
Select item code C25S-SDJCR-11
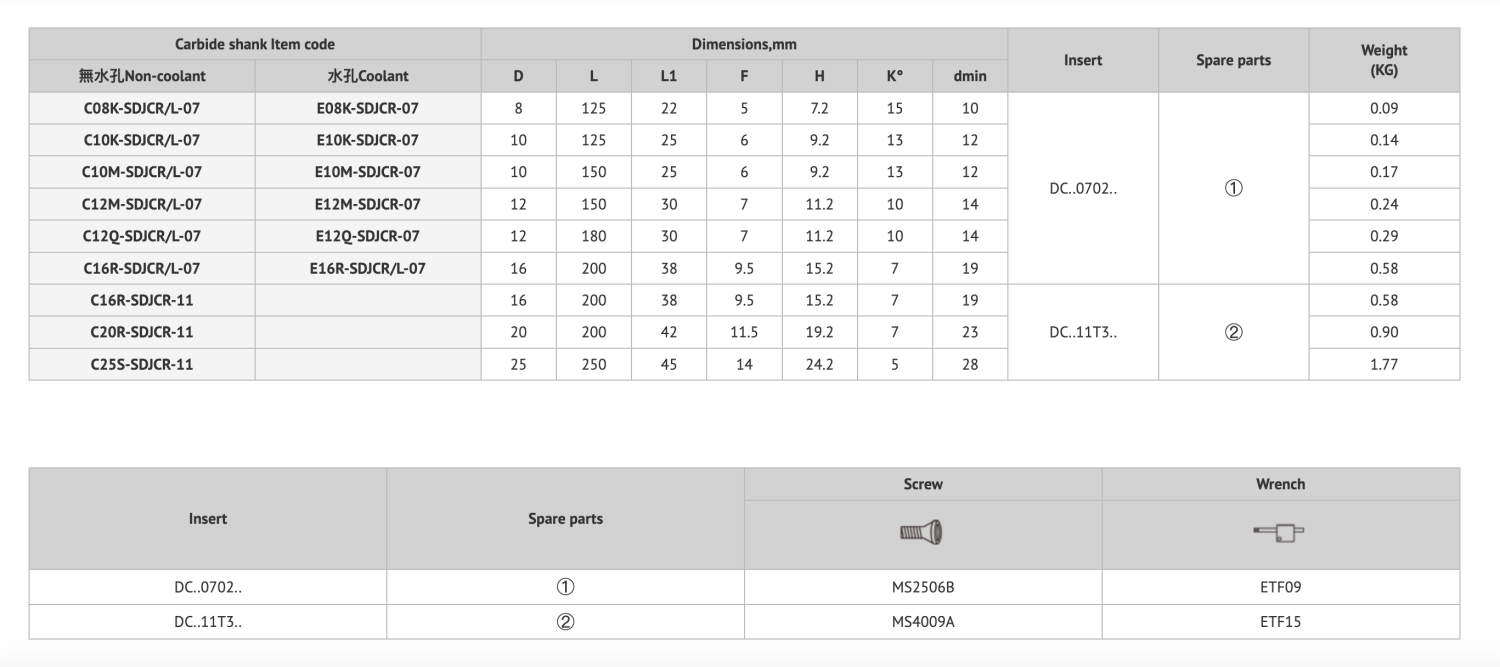click(142, 364)
